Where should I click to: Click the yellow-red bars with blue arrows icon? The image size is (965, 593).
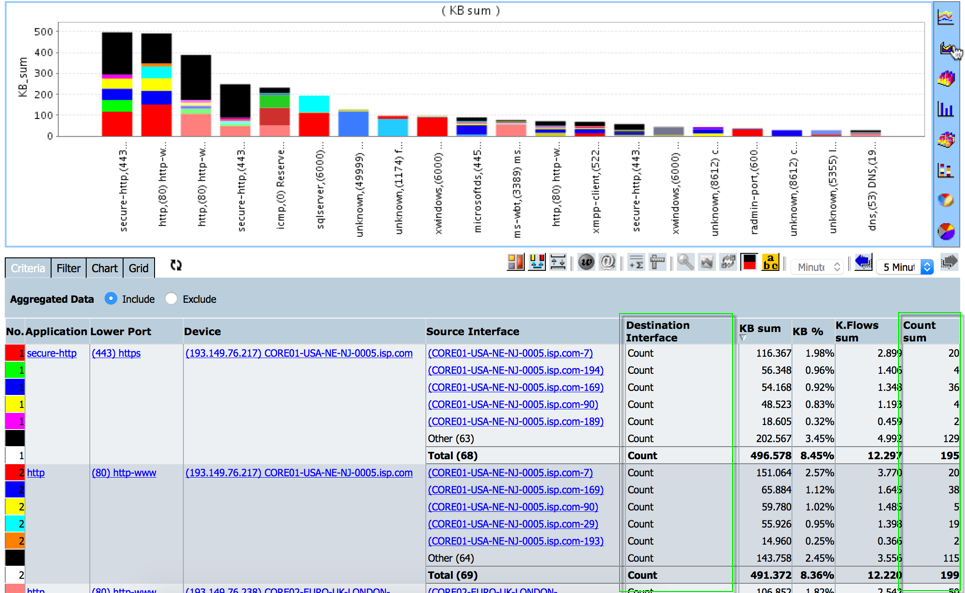pyautogui.click(x=537, y=263)
